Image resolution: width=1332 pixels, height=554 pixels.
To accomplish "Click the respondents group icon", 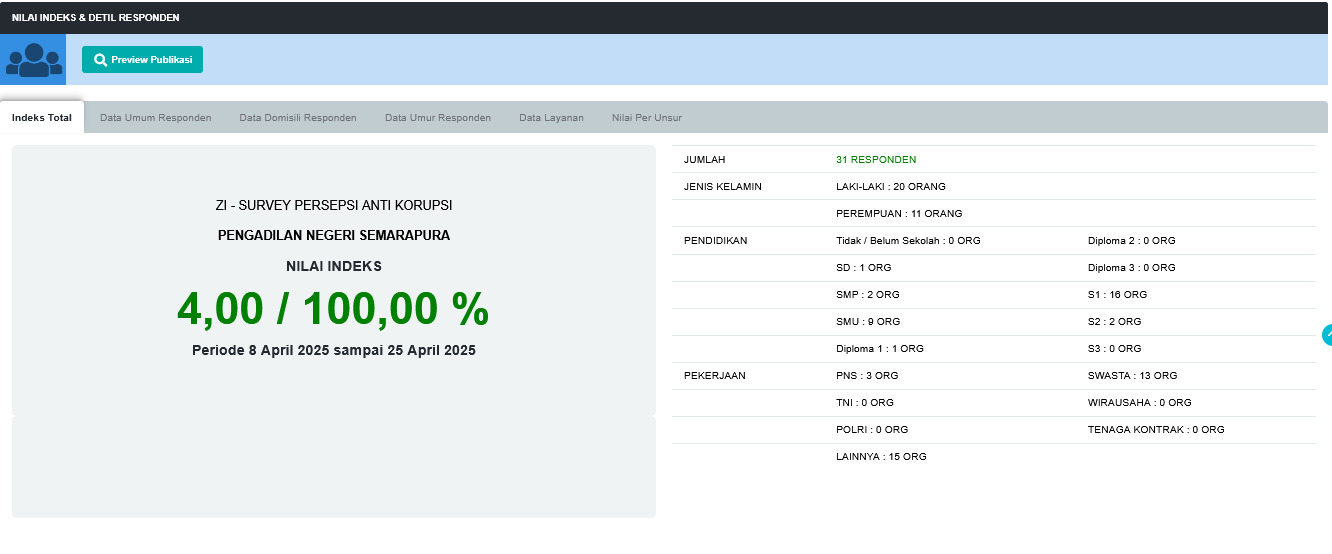I will click(33, 60).
